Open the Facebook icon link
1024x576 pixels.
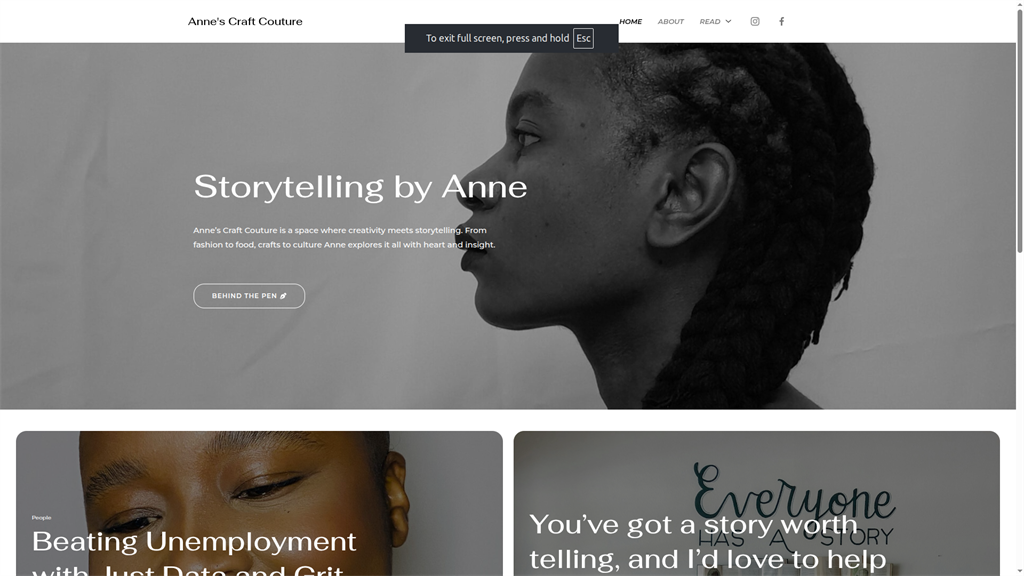pos(781,22)
